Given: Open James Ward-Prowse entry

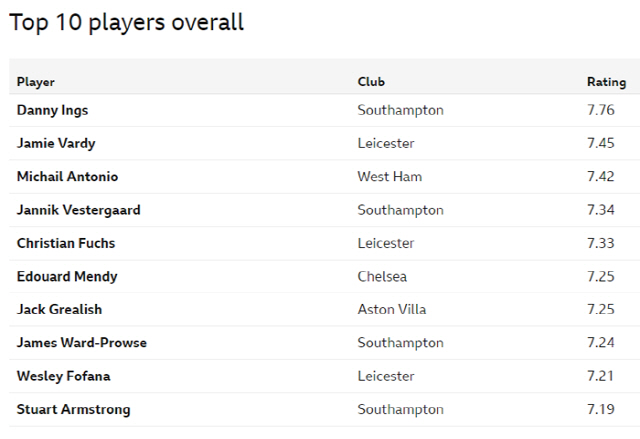Looking at the screenshot, I should coord(82,343).
